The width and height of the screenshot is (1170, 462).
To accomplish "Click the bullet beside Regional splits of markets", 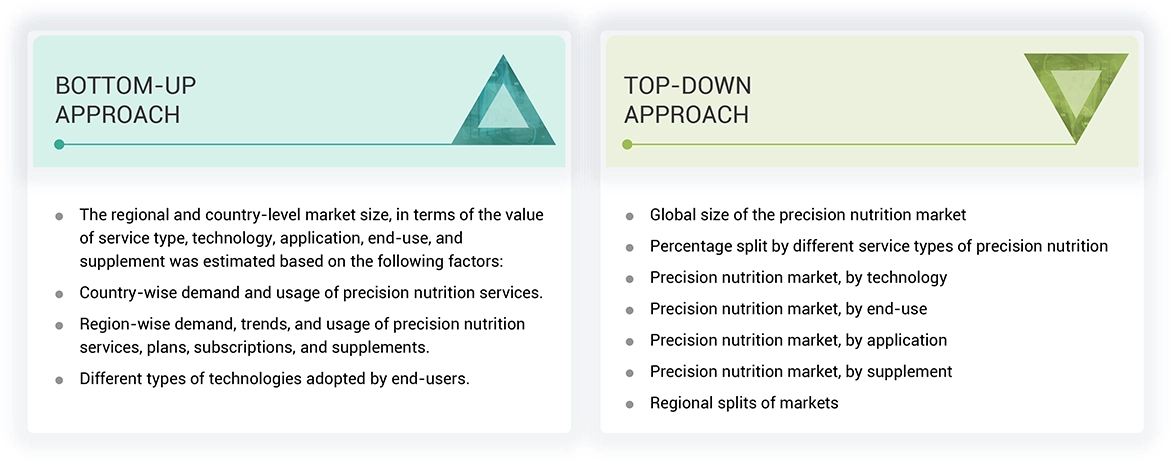I will pyautogui.click(x=629, y=404).
